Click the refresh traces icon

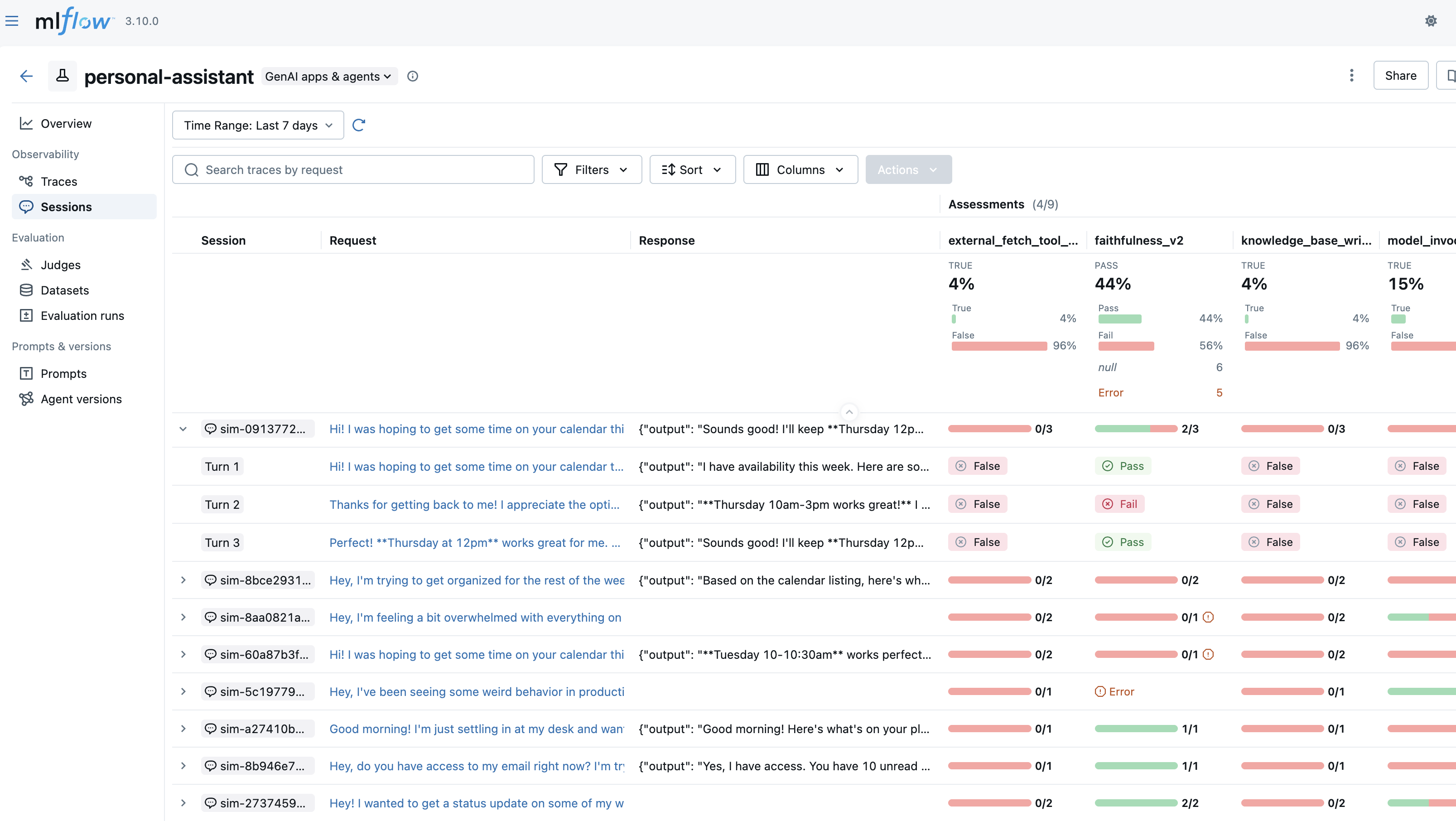(358, 125)
